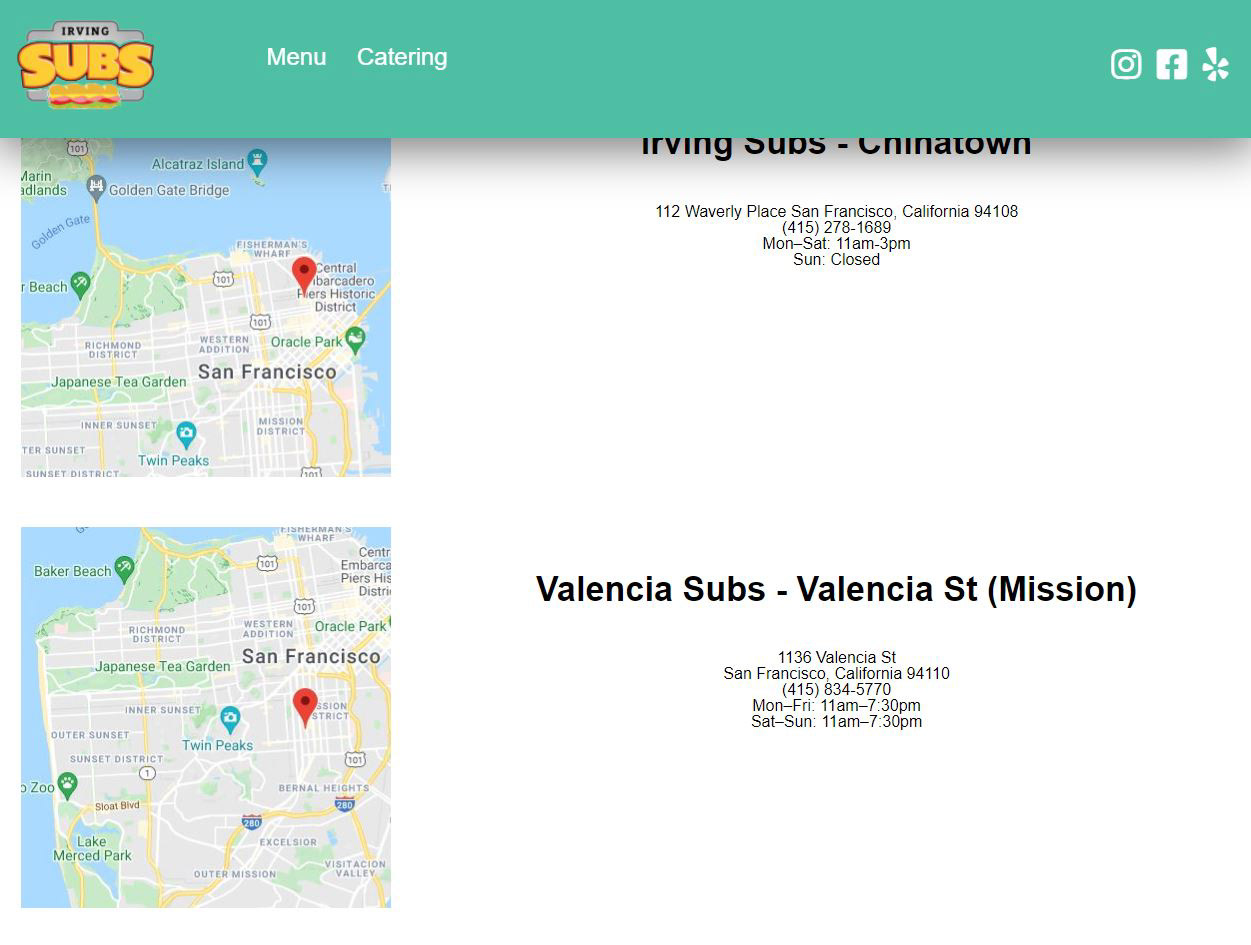This screenshot has height=945, width=1251.
Task: Click Golden Gate Bridge marker on map
Action: (96, 186)
